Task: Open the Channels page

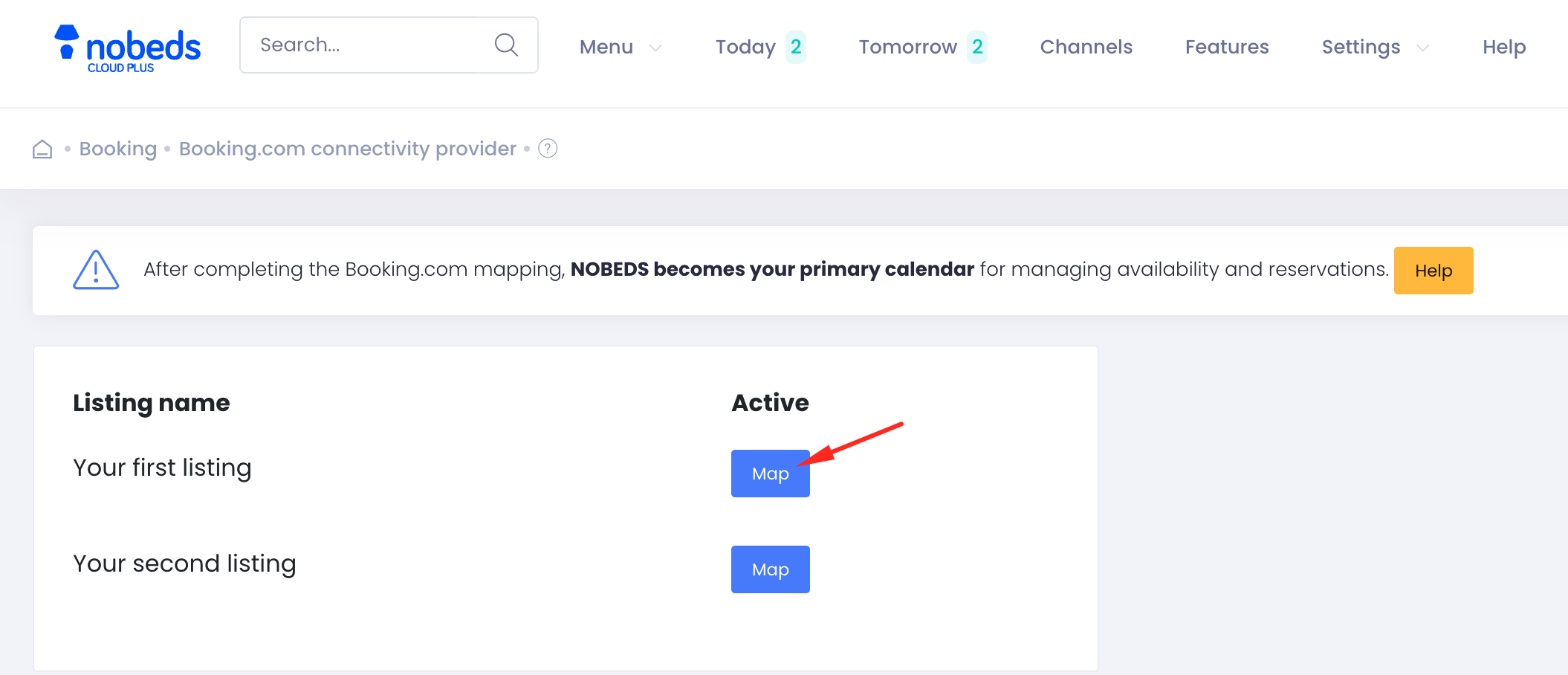Action: click(1086, 47)
